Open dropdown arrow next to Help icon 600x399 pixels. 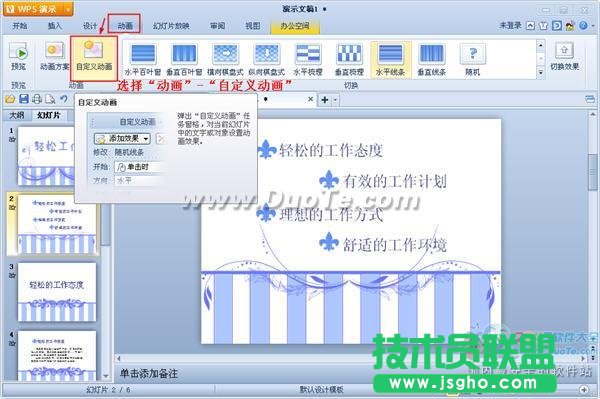click(593, 26)
